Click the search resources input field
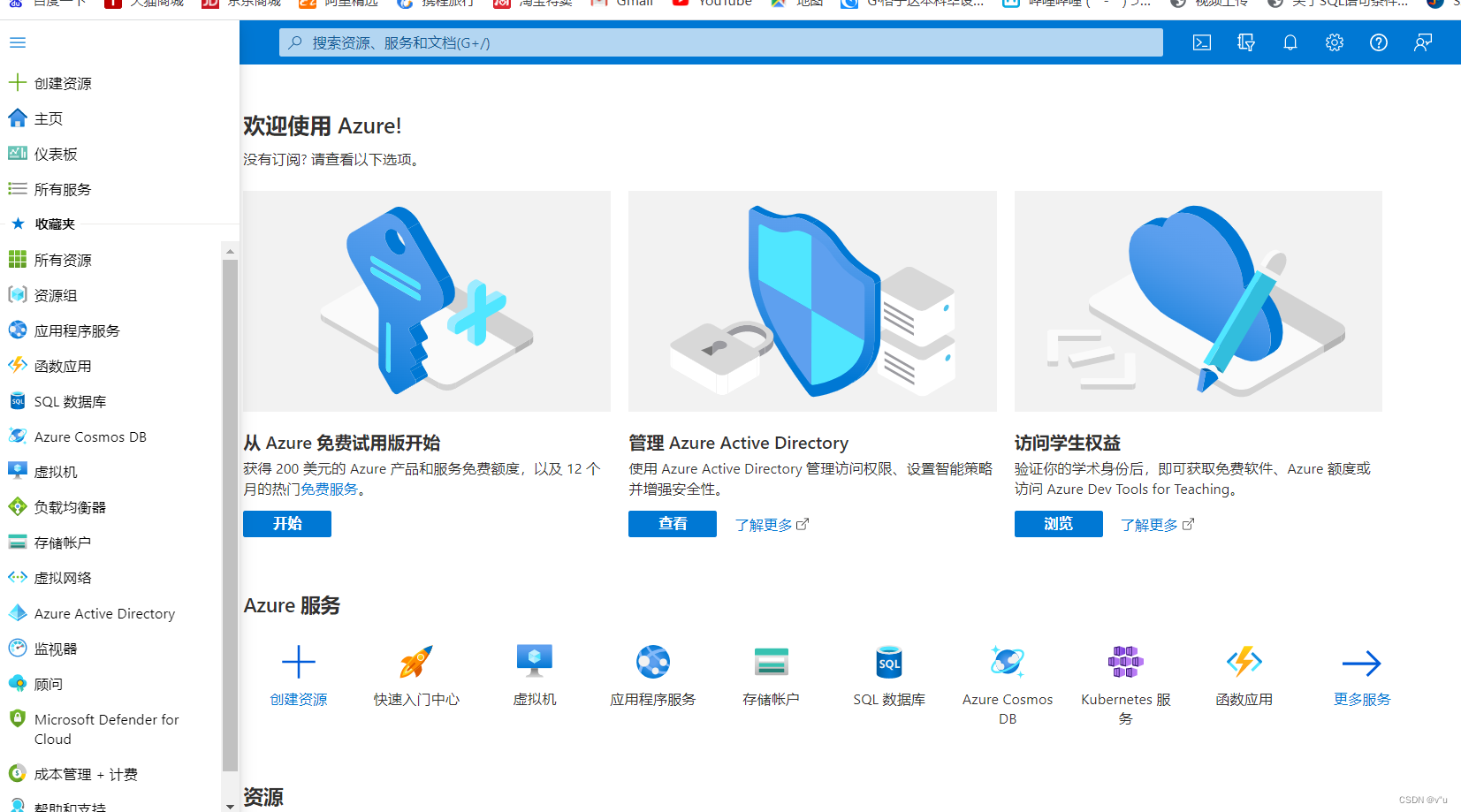 [721, 42]
